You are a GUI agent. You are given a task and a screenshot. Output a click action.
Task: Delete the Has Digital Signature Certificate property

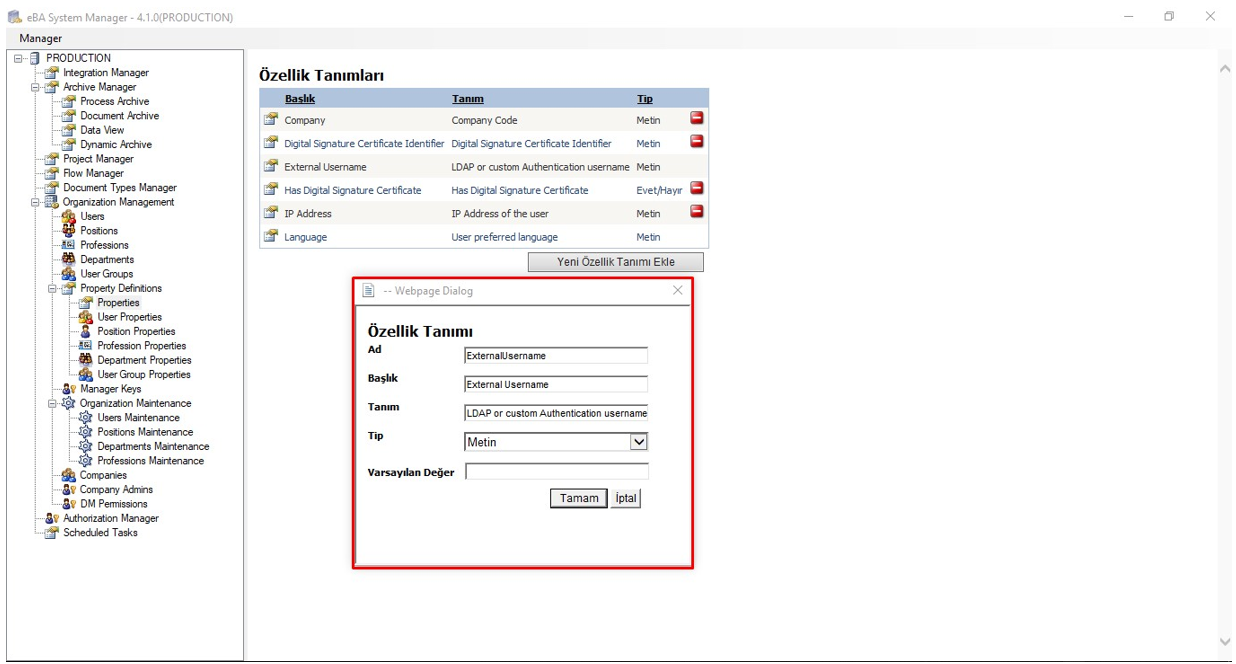697,188
